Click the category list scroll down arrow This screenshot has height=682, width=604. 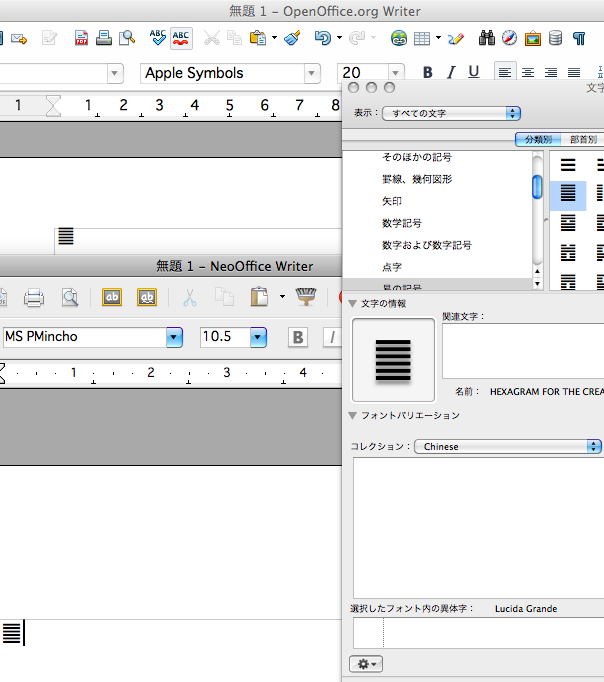[x=537, y=284]
